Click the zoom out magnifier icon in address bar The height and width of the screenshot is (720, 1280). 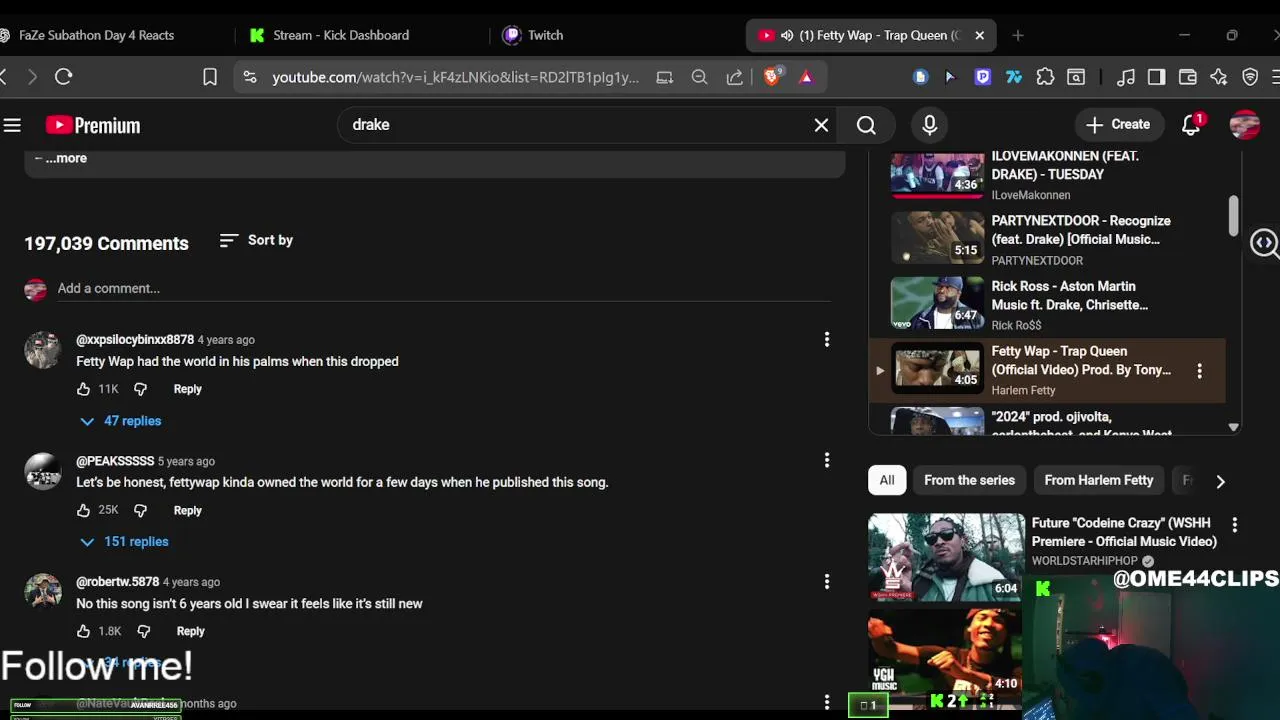(x=700, y=77)
